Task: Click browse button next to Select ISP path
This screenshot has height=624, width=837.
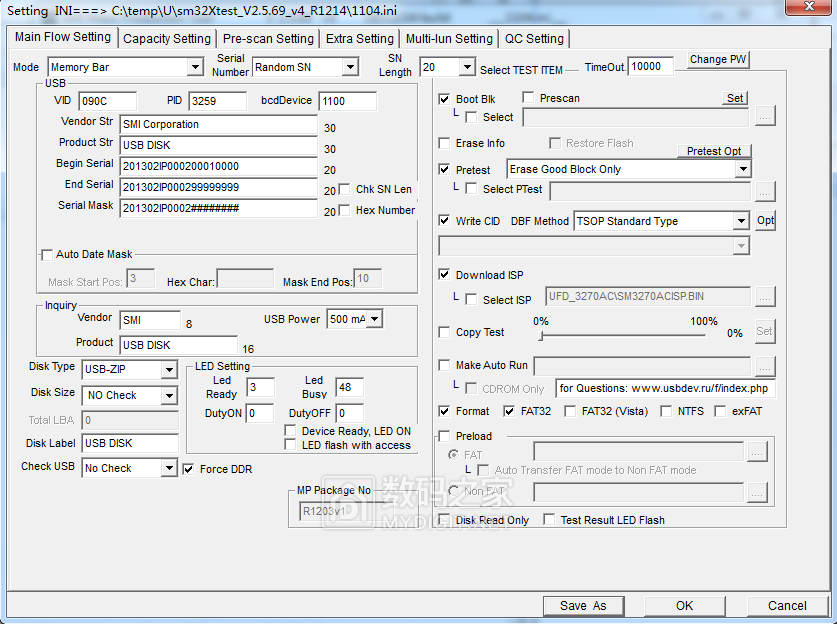Action: coord(764,297)
